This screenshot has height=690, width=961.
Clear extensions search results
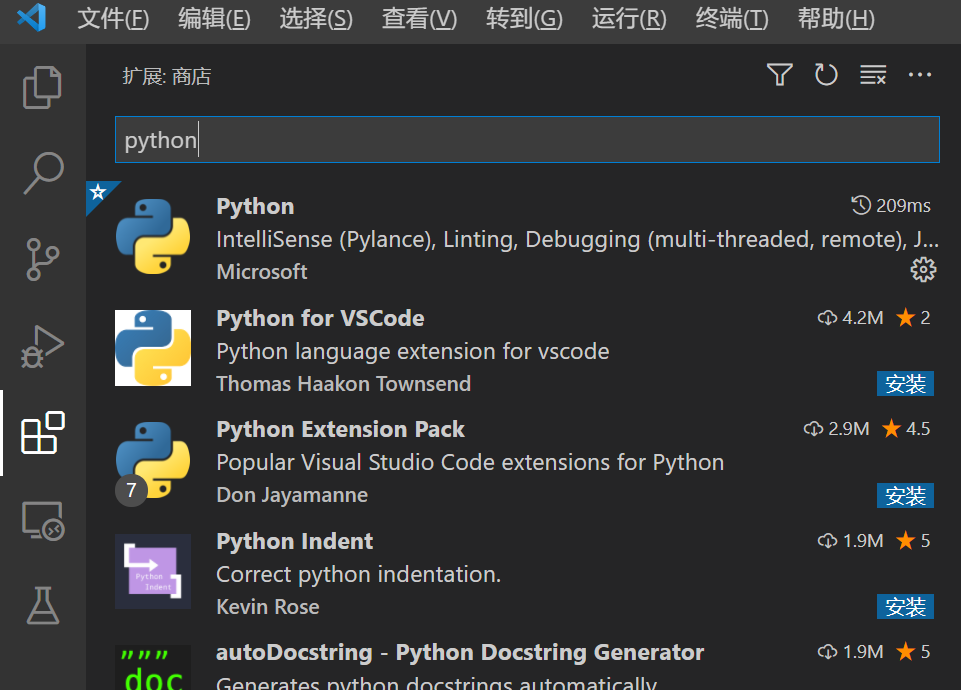point(873,75)
